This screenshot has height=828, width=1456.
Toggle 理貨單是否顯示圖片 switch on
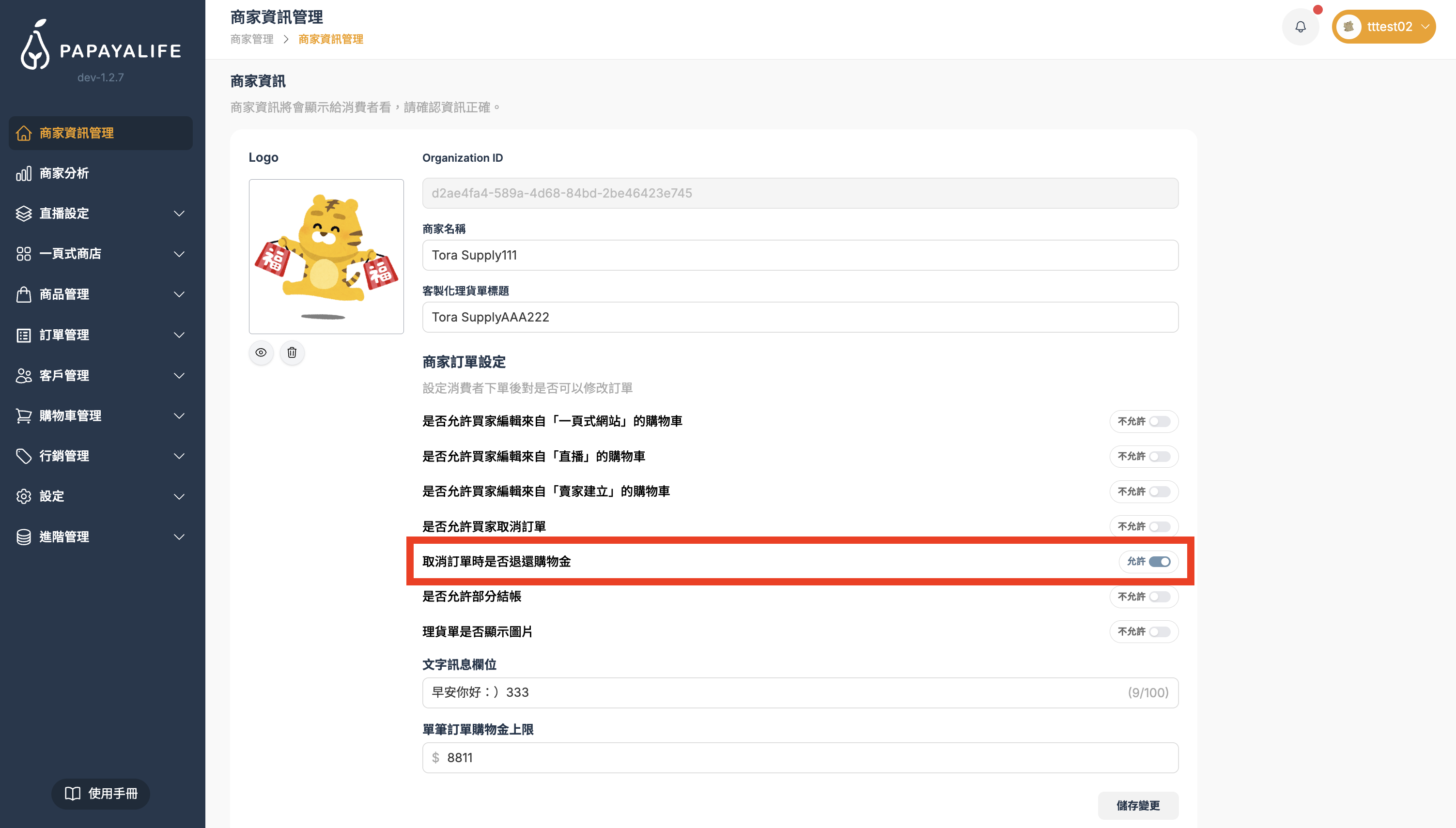1159,632
